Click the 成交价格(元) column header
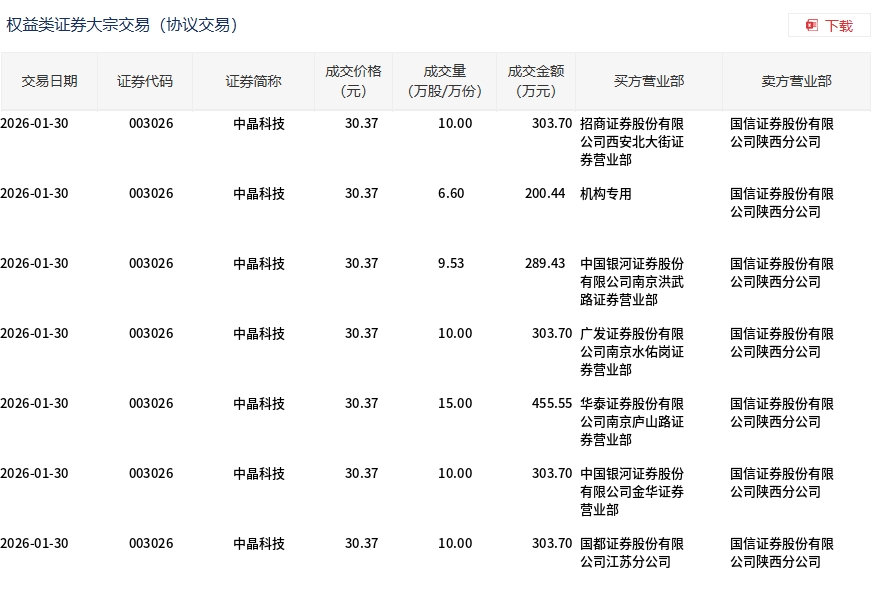 click(353, 81)
